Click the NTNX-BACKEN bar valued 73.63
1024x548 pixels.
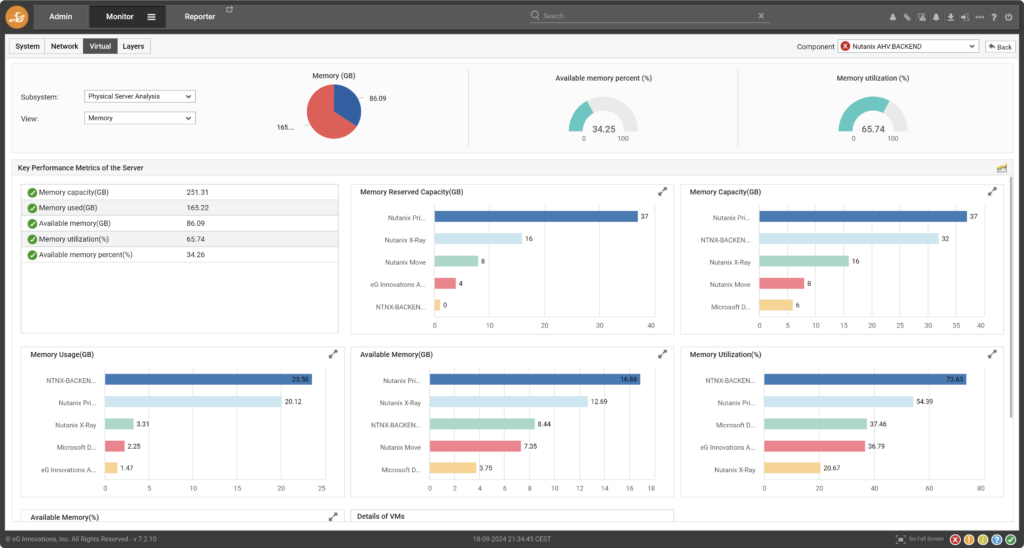tap(865, 379)
